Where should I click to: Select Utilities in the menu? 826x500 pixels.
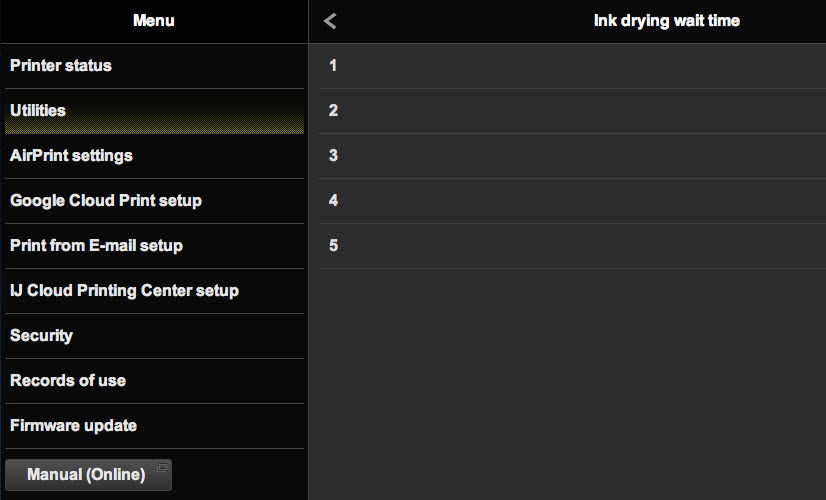[154, 111]
